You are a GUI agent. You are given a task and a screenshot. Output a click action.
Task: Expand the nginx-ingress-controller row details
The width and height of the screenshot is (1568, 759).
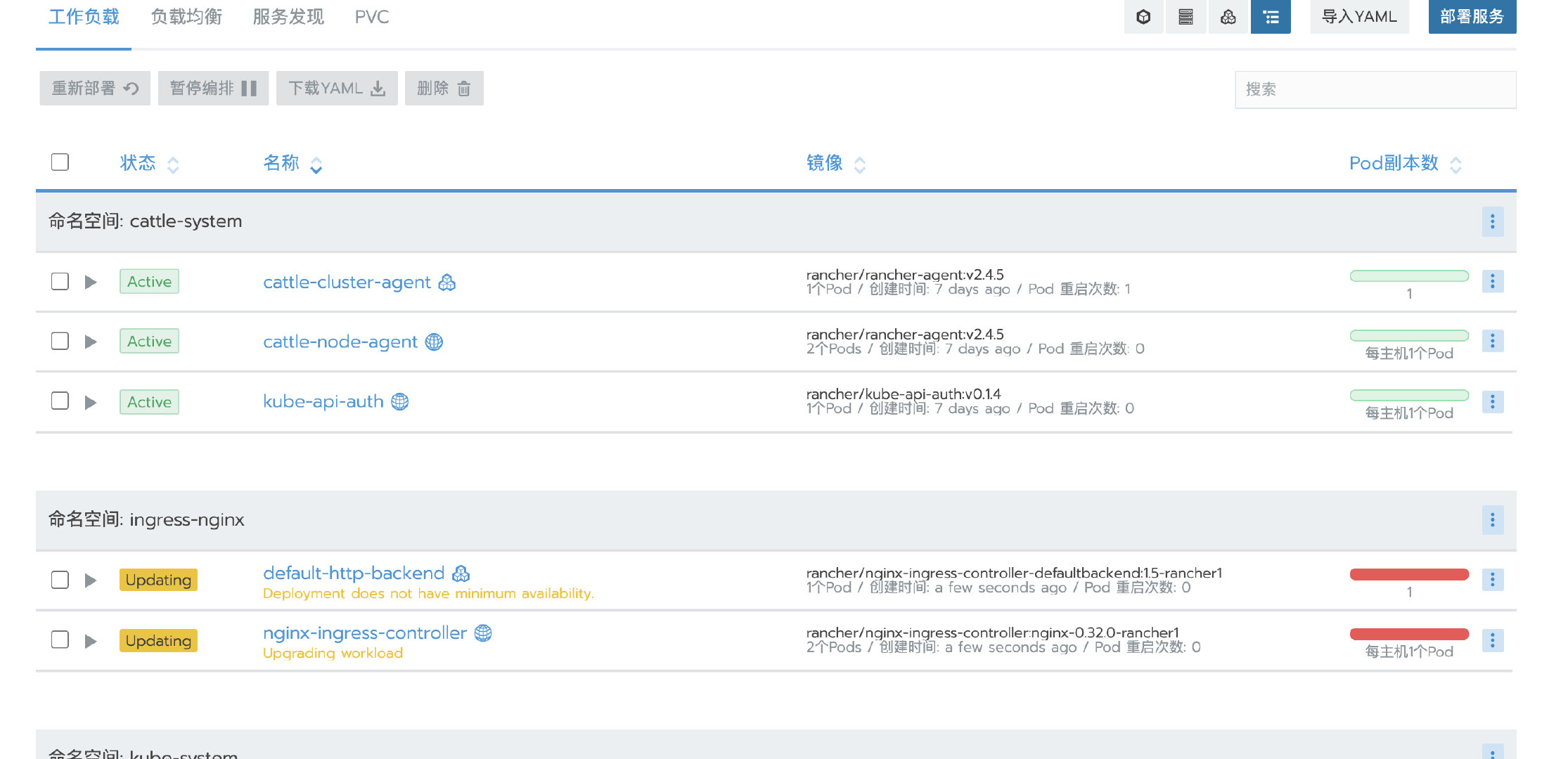91,641
